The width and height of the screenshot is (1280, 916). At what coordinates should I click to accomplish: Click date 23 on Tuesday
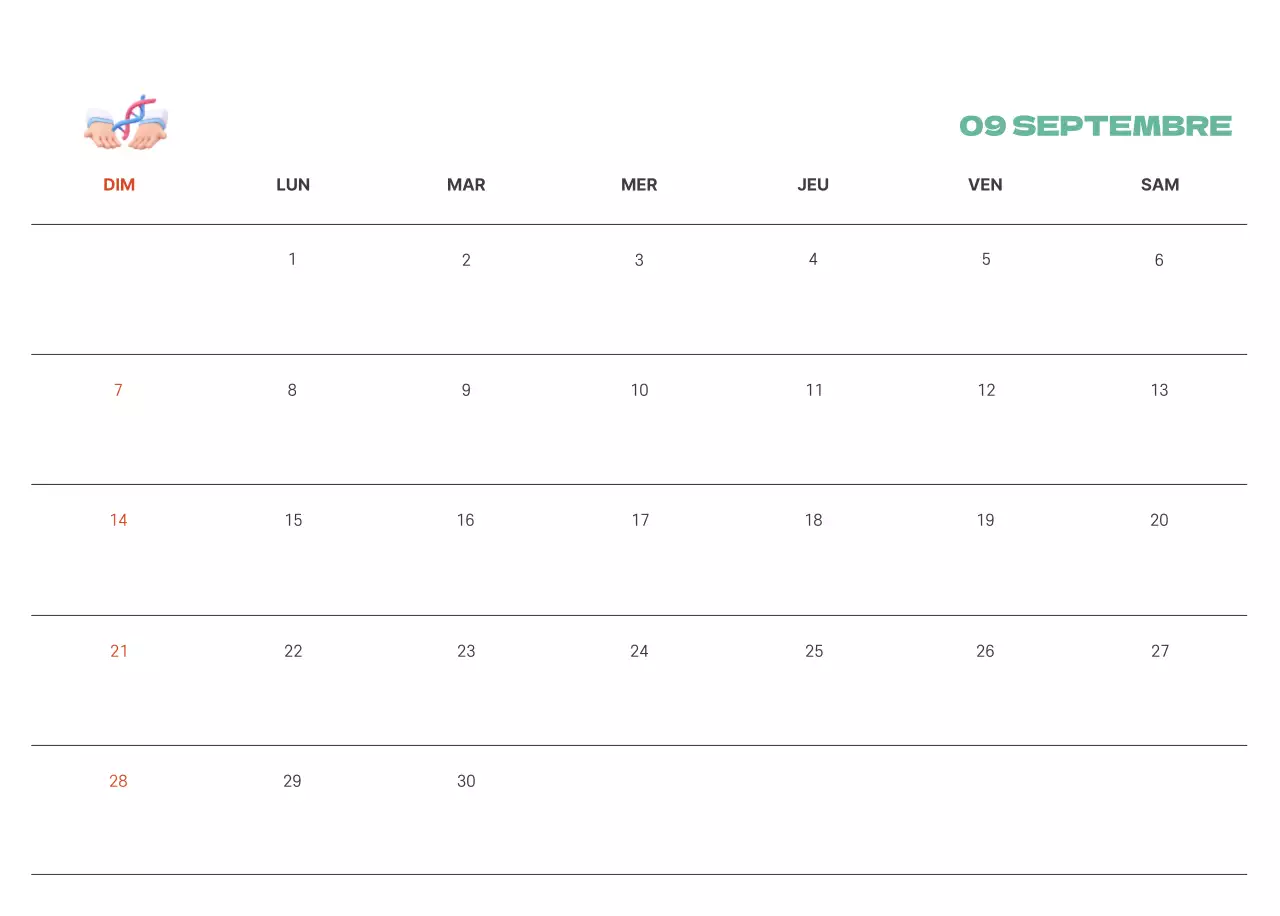pyautogui.click(x=466, y=651)
